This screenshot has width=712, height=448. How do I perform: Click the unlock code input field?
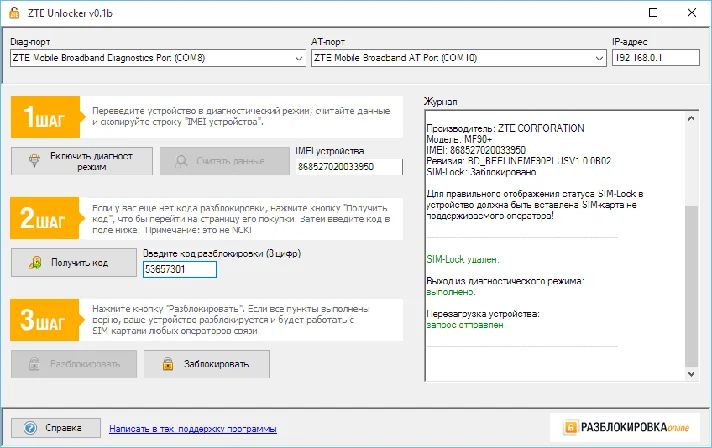click(180, 270)
